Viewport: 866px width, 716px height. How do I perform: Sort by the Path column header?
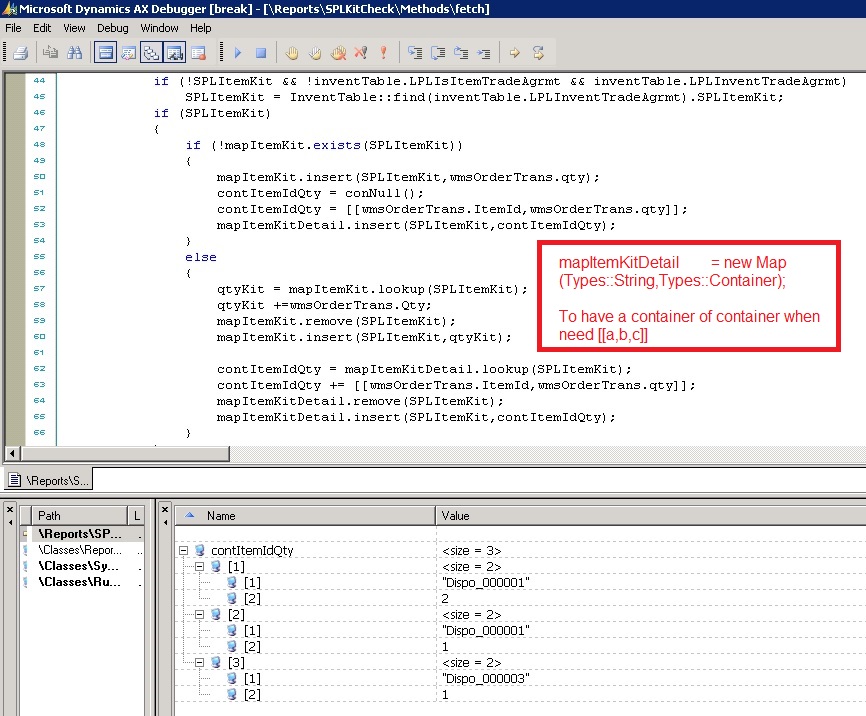[x=79, y=515]
